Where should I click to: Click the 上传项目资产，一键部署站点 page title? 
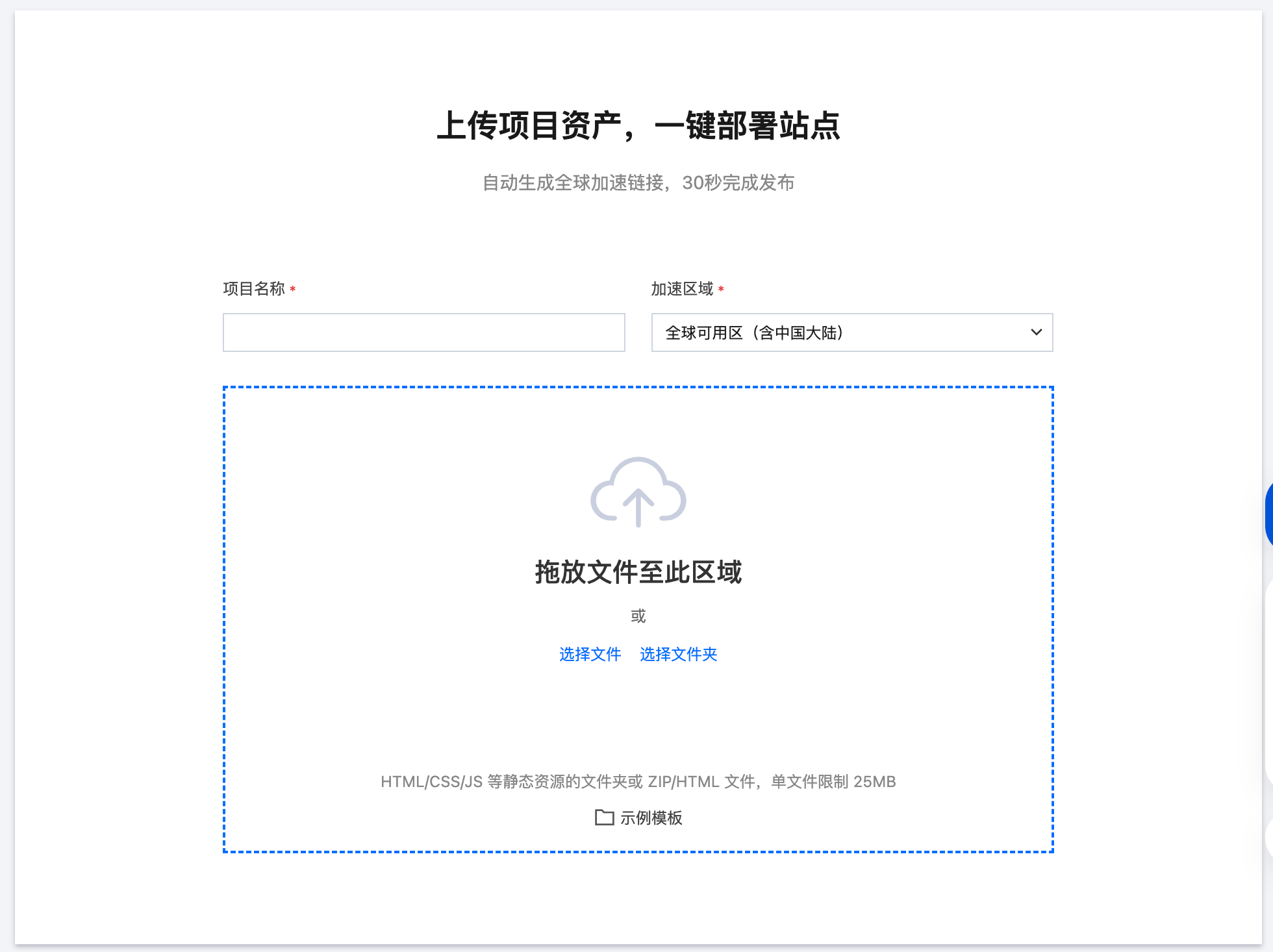[x=638, y=125]
